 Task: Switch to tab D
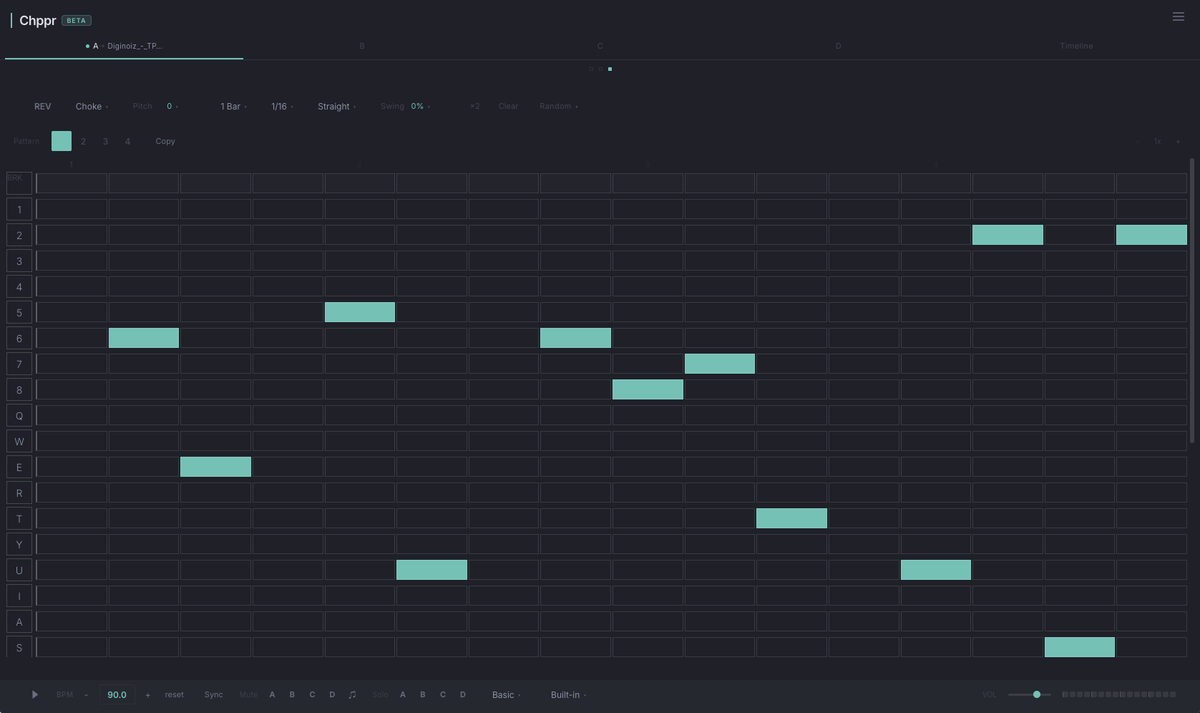click(838, 46)
